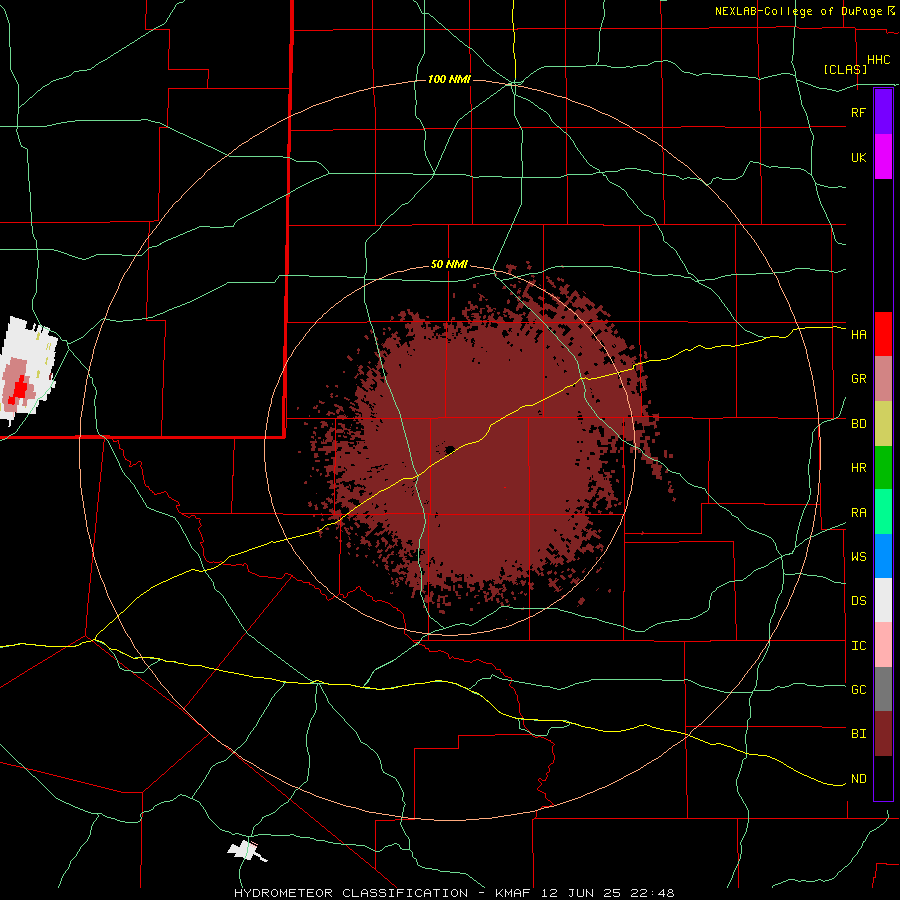
Task: Click the RF legend label
Action: pyautogui.click(x=858, y=112)
